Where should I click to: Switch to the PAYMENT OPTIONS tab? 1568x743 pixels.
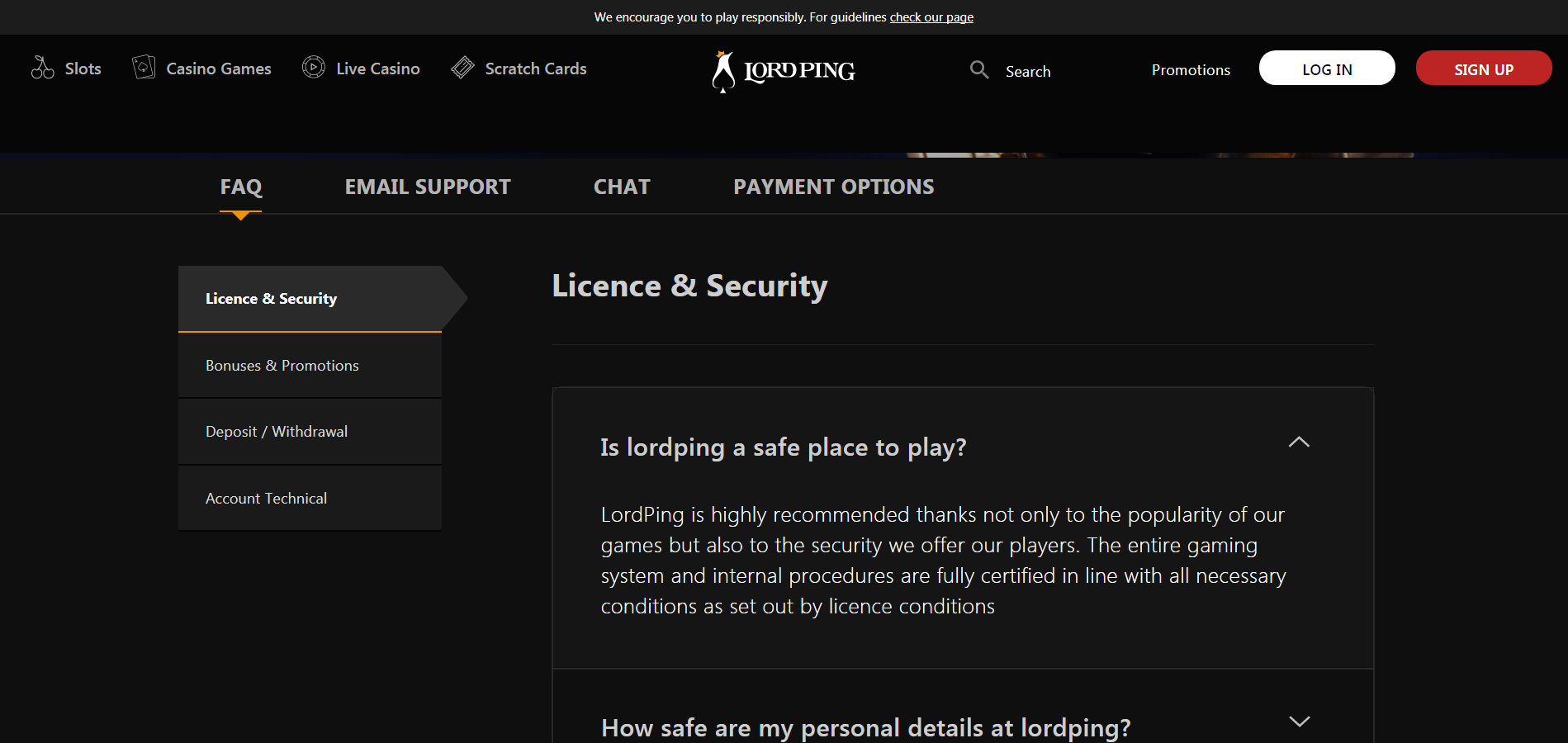pos(834,187)
